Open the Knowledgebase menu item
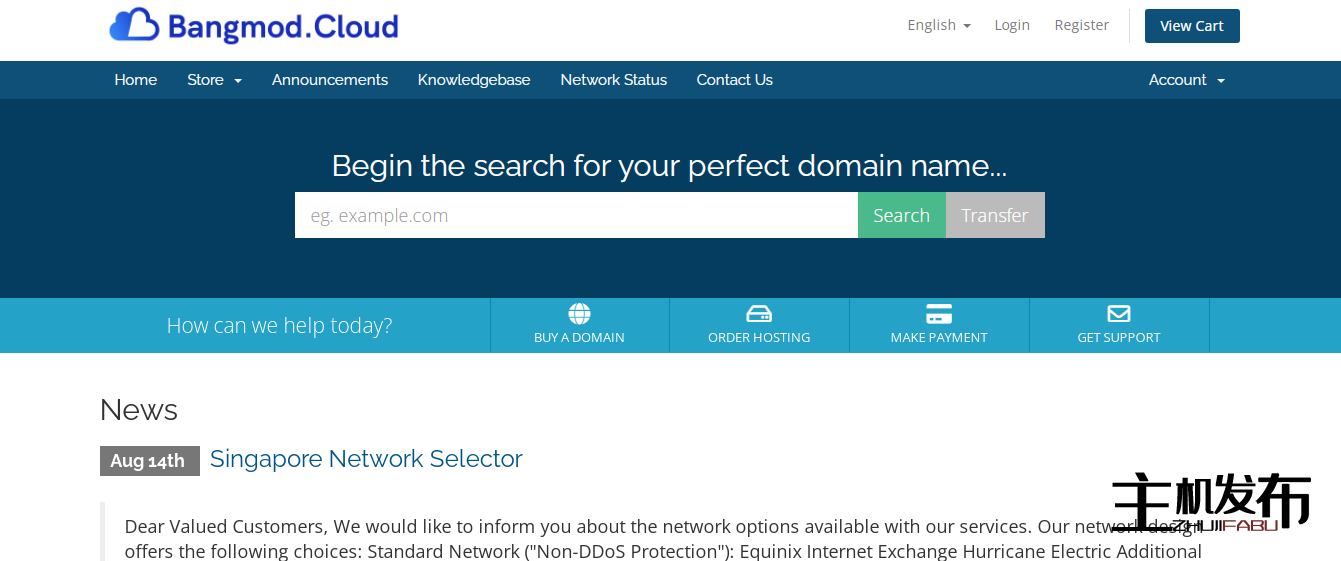Image resolution: width=1341 pixels, height=561 pixels. (x=474, y=80)
